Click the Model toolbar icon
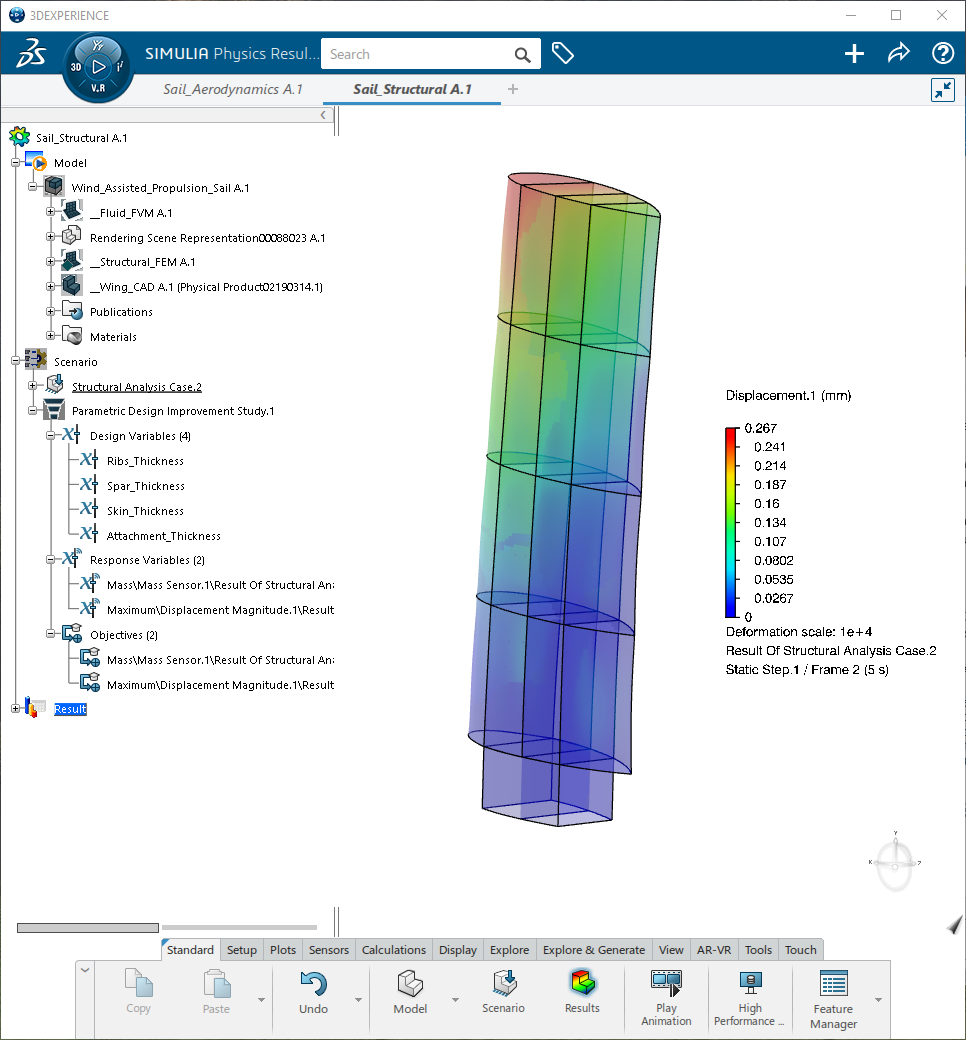This screenshot has height=1040, width=966. [409, 984]
